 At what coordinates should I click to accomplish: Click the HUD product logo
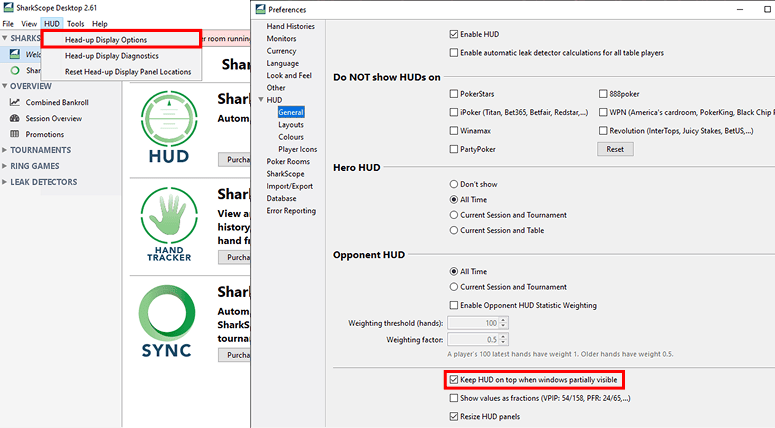click(169, 127)
